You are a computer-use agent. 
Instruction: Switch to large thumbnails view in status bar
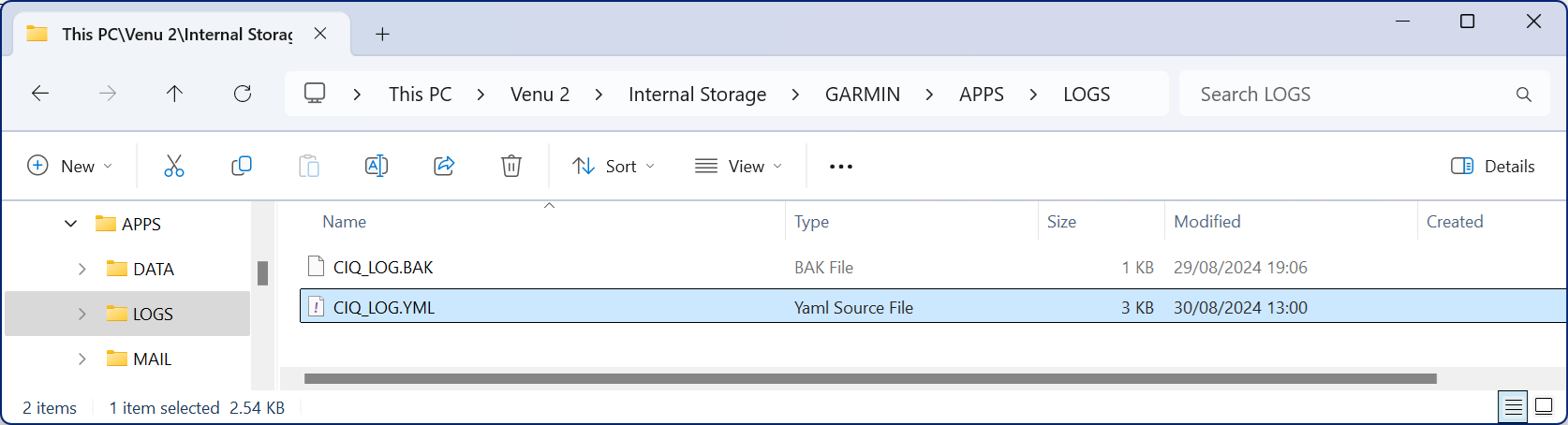(x=1544, y=407)
